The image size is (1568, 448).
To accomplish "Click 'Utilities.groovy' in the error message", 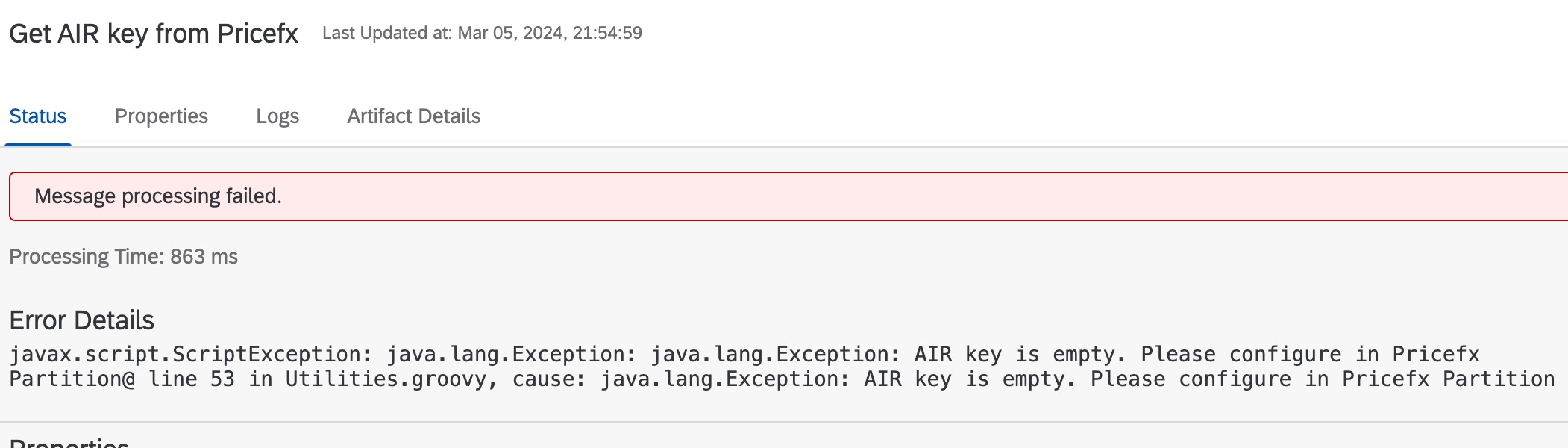I will pyautogui.click(x=386, y=379).
